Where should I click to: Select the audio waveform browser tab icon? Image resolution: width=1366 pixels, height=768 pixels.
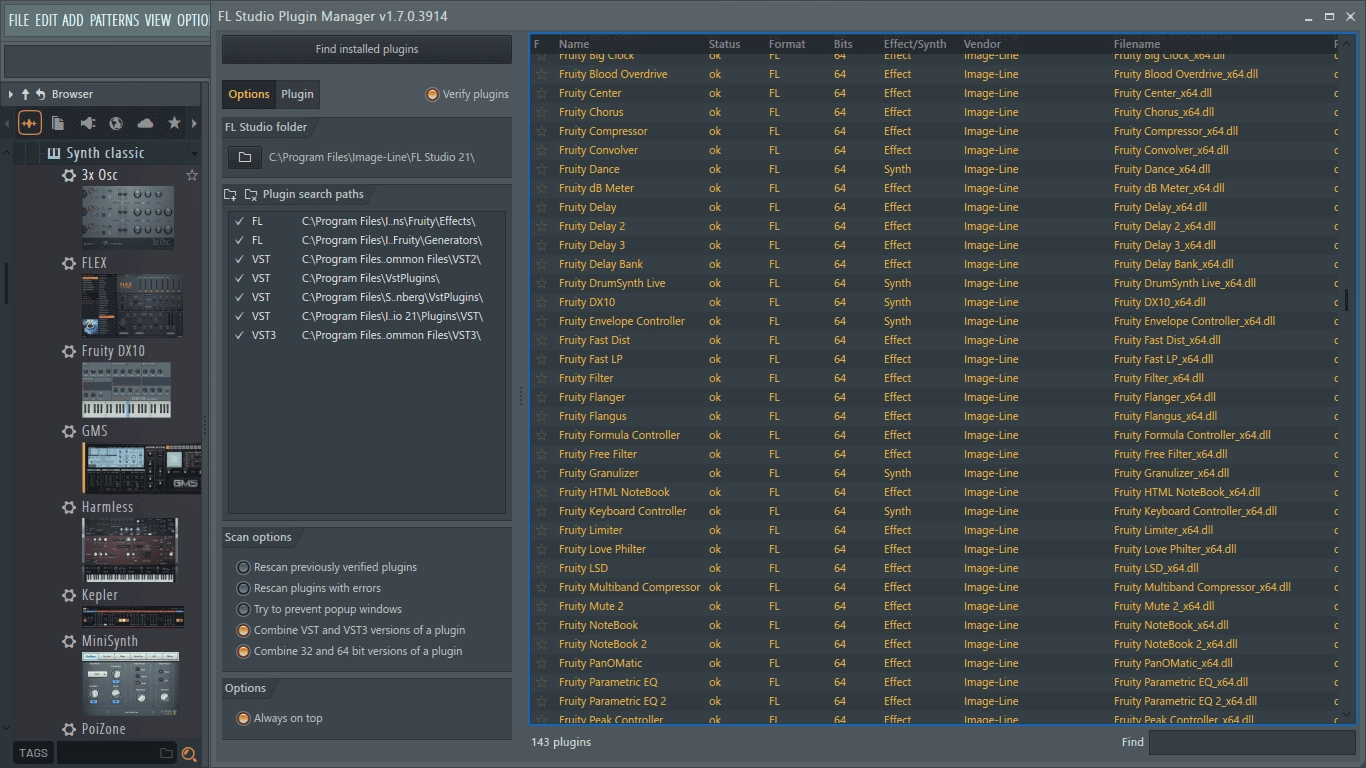[30, 123]
